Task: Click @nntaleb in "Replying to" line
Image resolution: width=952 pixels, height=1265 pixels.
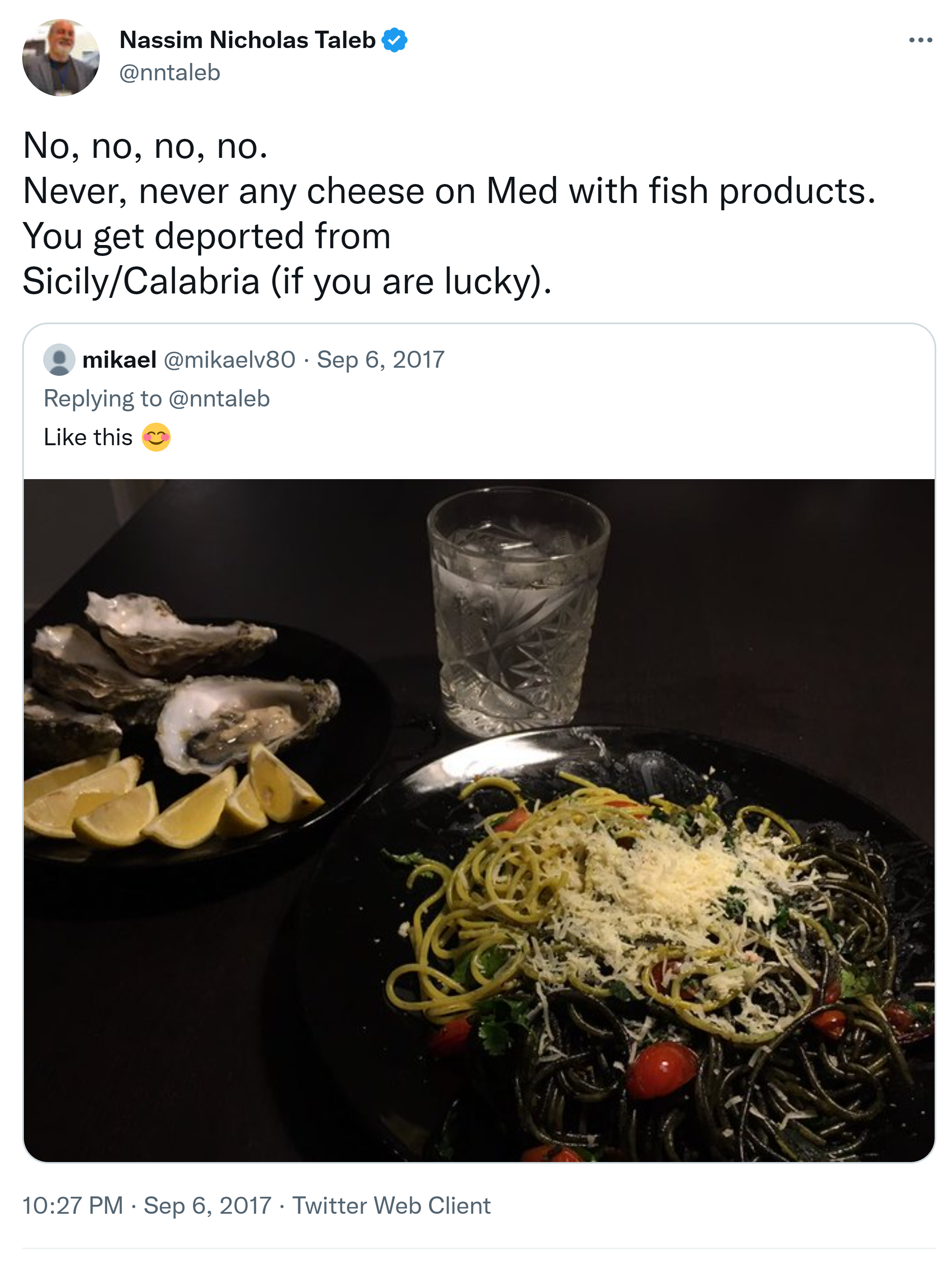Action: tap(219, 399)
